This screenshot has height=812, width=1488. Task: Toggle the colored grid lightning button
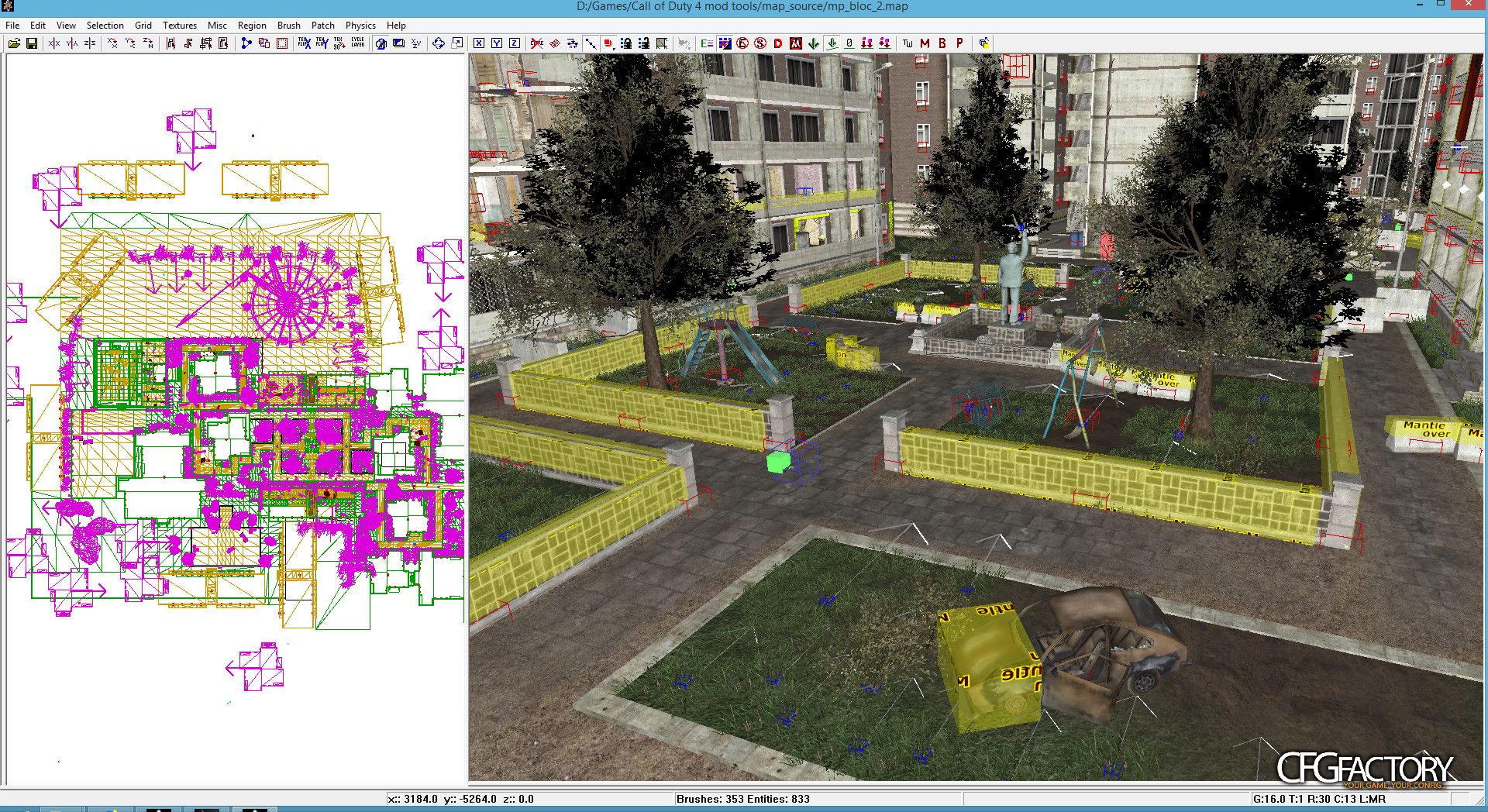pos(725,43)
